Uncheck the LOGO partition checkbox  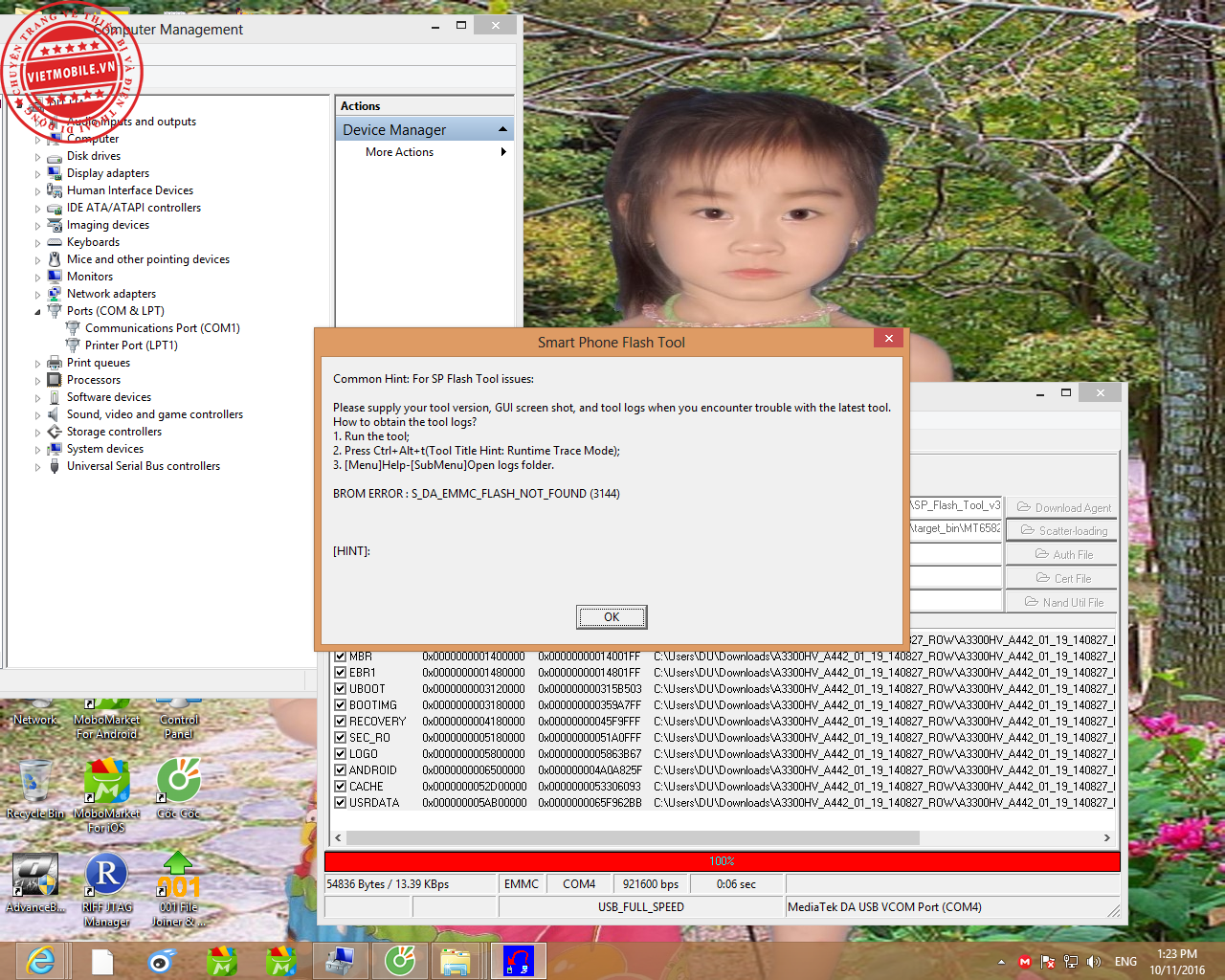click(x=340, y=754)
